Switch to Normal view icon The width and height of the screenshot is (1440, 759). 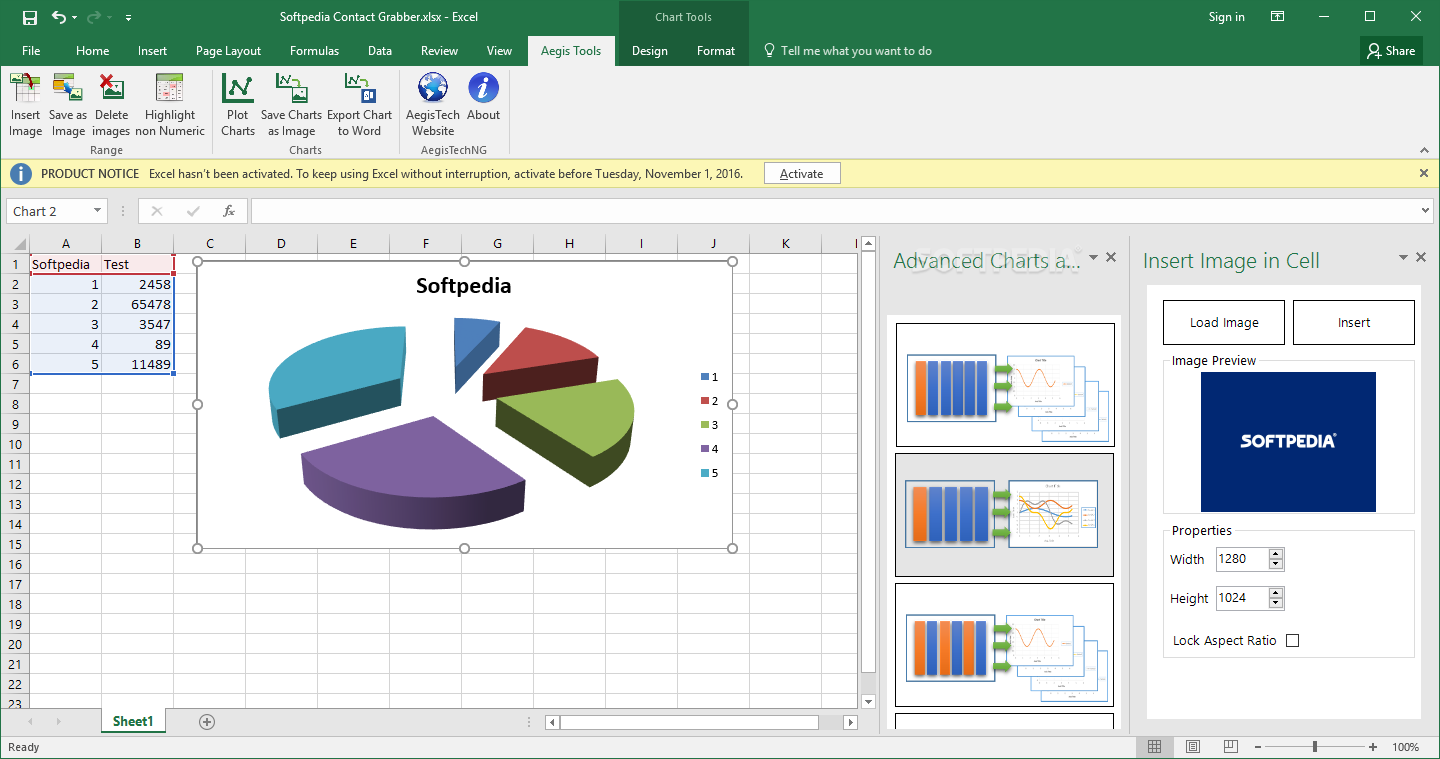[1155, 747]
